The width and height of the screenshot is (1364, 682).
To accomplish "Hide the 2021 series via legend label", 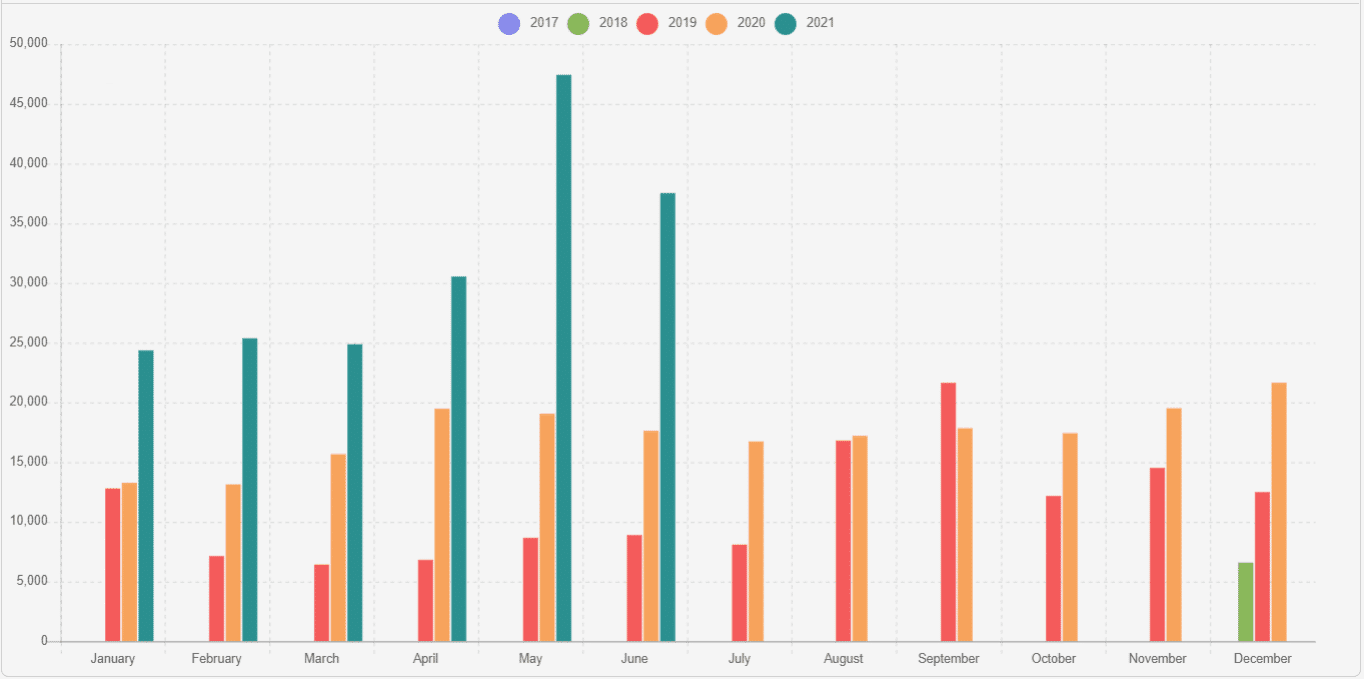I will tap(820, 23).
